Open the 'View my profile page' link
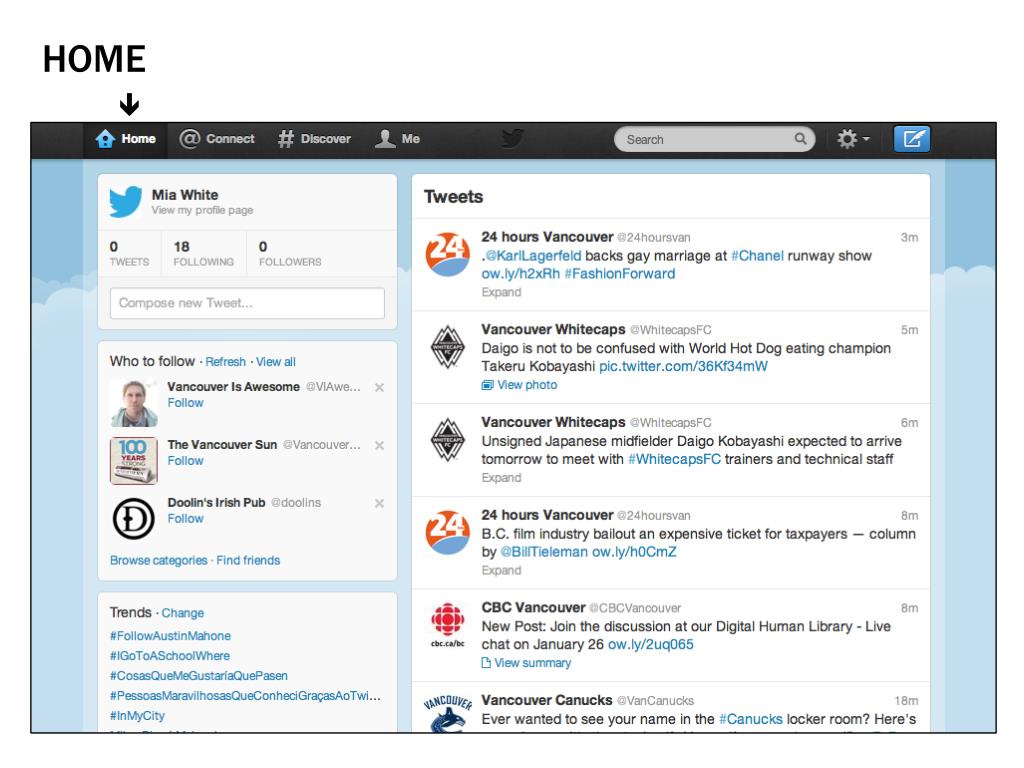This screenshot has width=1024, height=768. pyautogui.click(x=202, y=210)
